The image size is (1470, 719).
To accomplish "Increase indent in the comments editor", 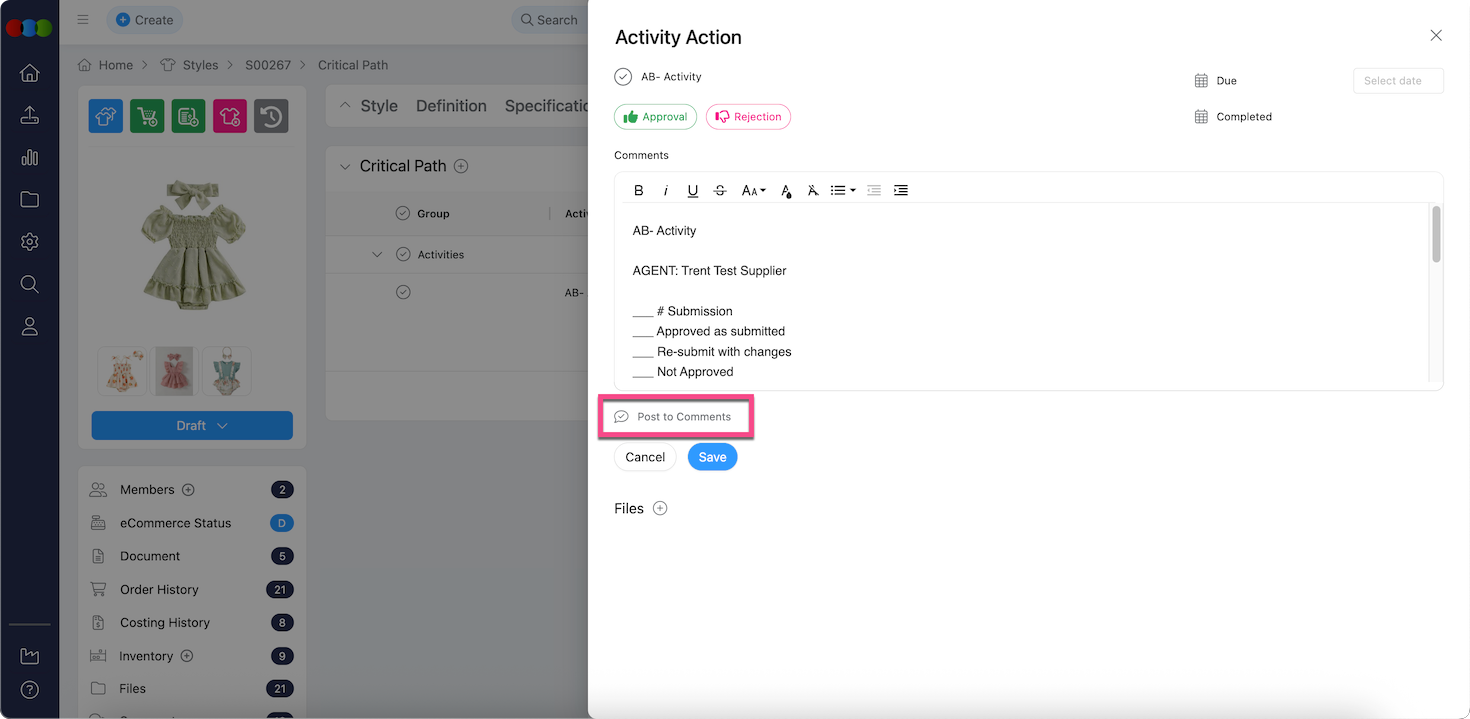I will click(901, 190).
